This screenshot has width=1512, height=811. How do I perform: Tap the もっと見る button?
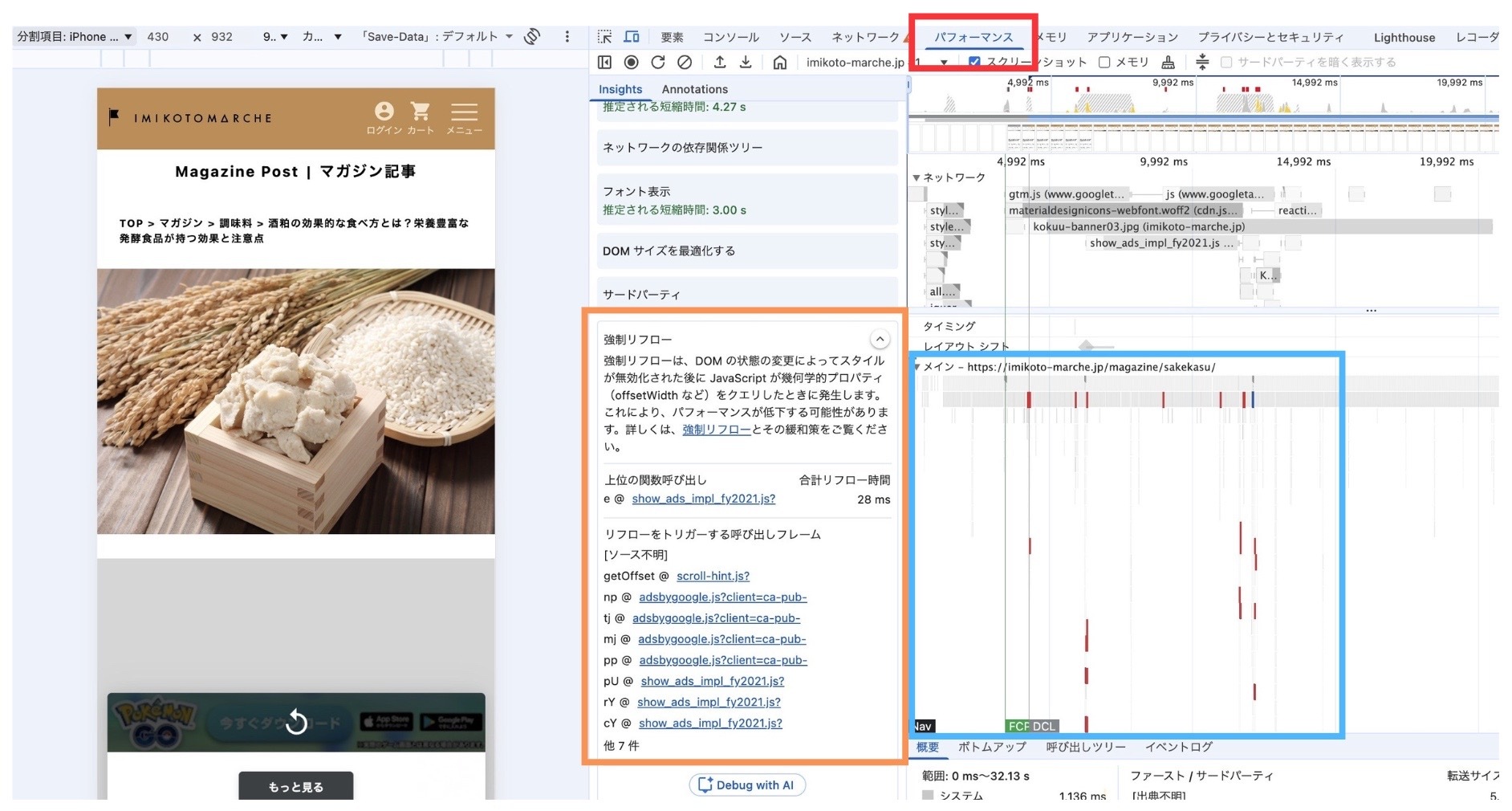coord(295,787)
